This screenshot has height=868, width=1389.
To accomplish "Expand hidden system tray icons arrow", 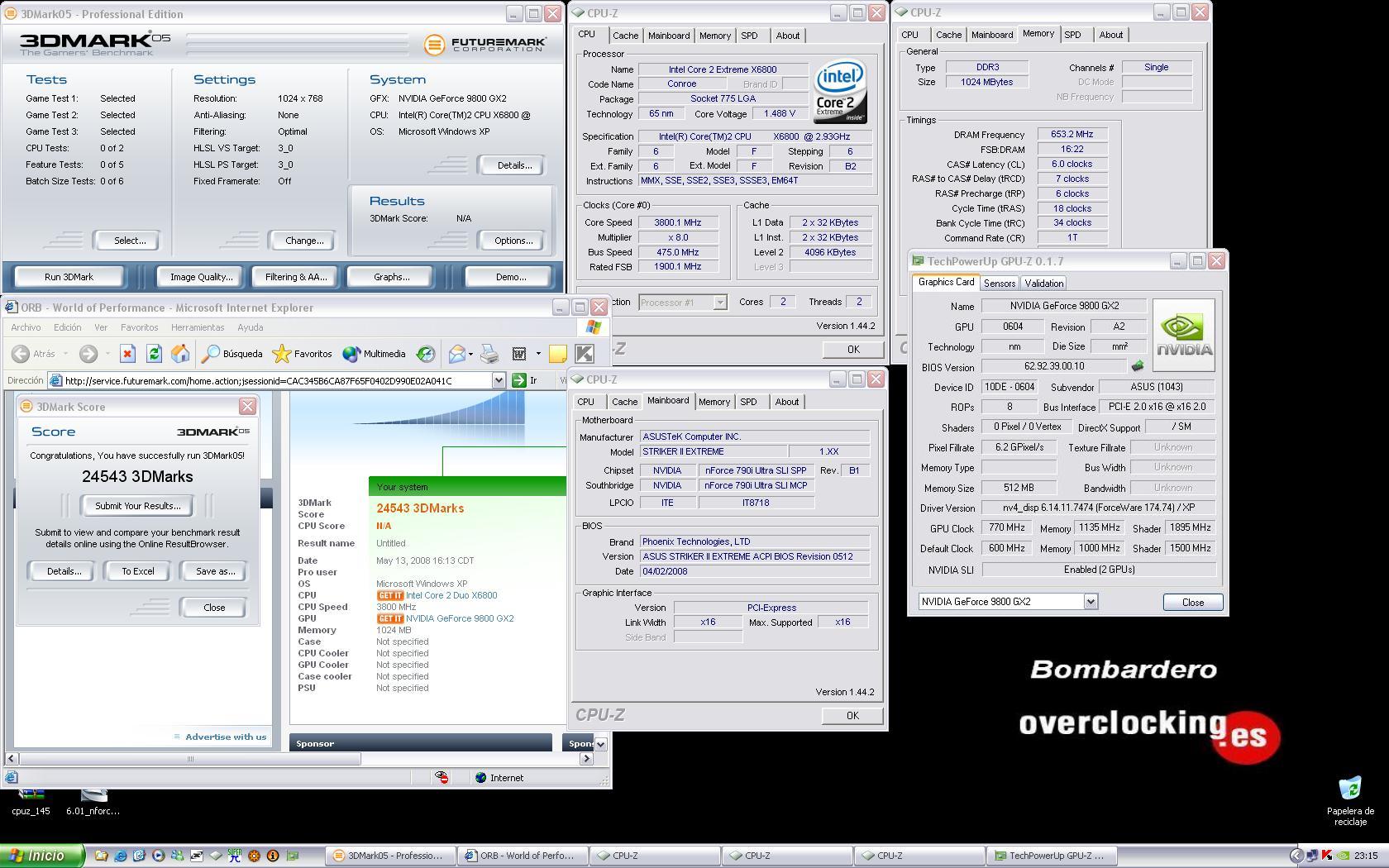I will pos(1296,856).
